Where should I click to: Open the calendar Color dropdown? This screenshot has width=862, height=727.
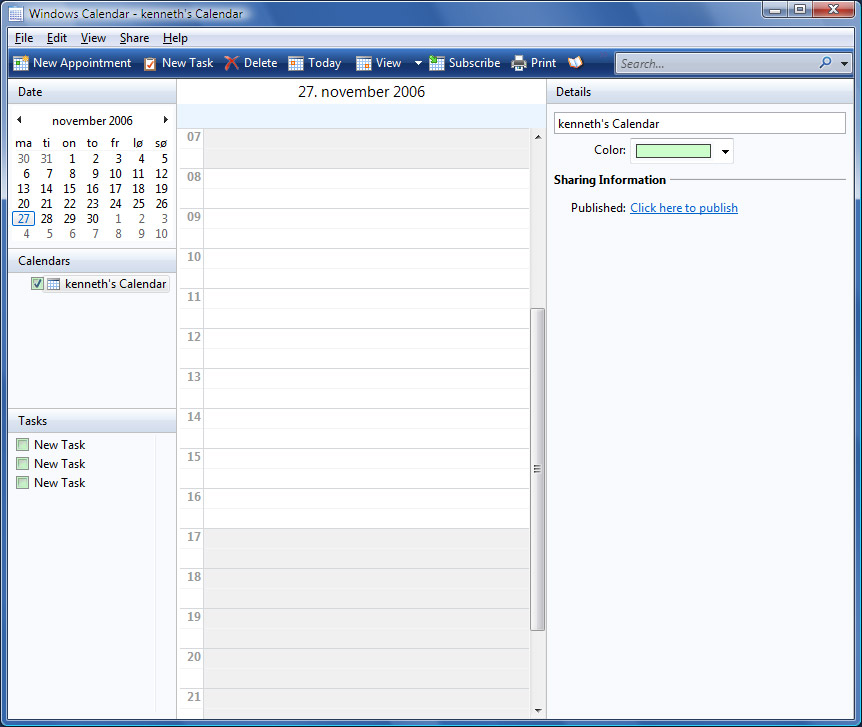725,151
